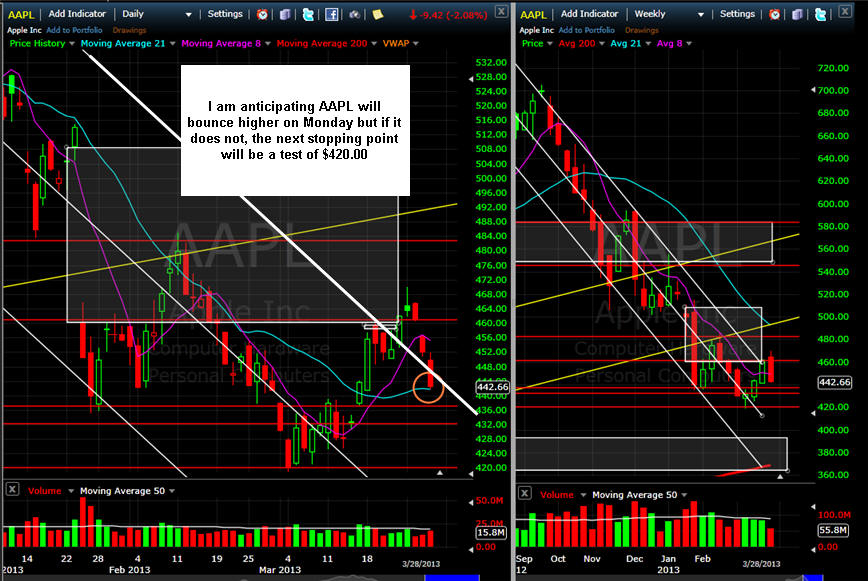This screenshot has width=868, height=581.
Task: Close the Volume panel in the Daily chart
Action: pyautogui.click(x=12, y=489)
